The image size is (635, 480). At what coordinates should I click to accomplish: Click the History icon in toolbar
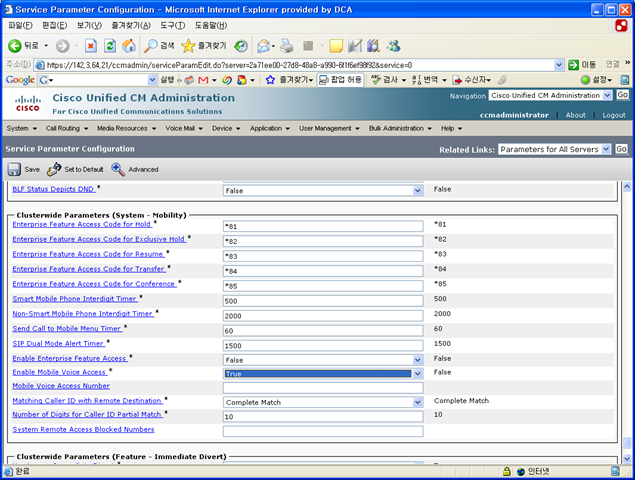point(241,46)
